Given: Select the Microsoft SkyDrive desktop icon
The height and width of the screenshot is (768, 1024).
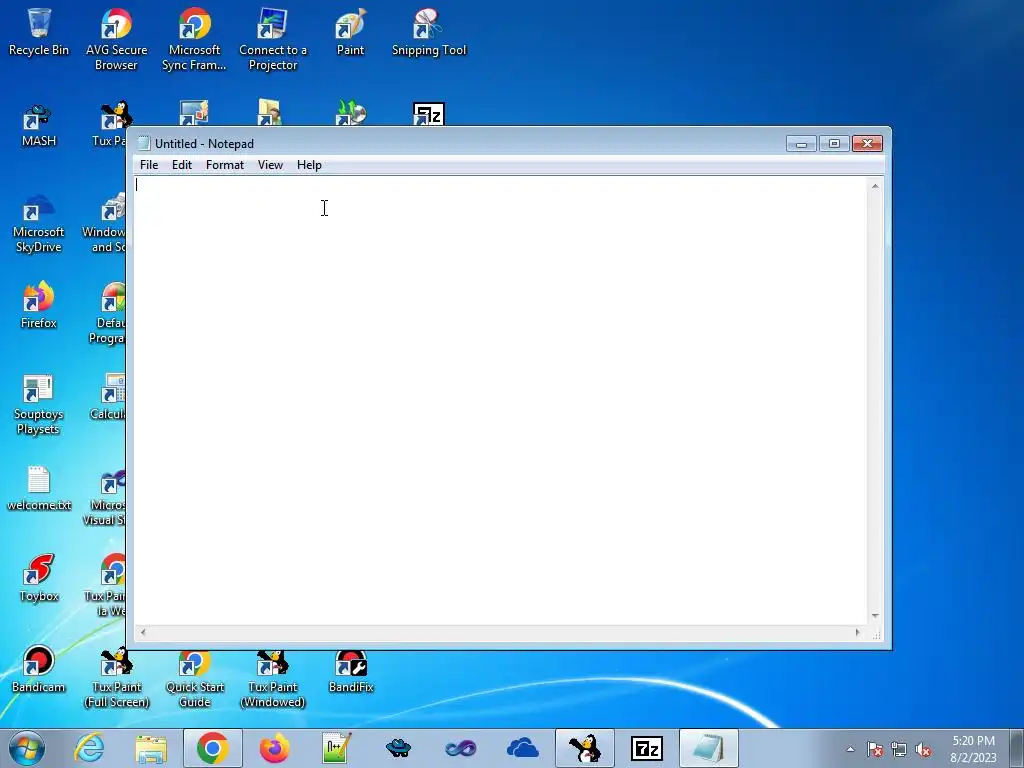Looking at the screenshot, I should click(x=39, y=222).
